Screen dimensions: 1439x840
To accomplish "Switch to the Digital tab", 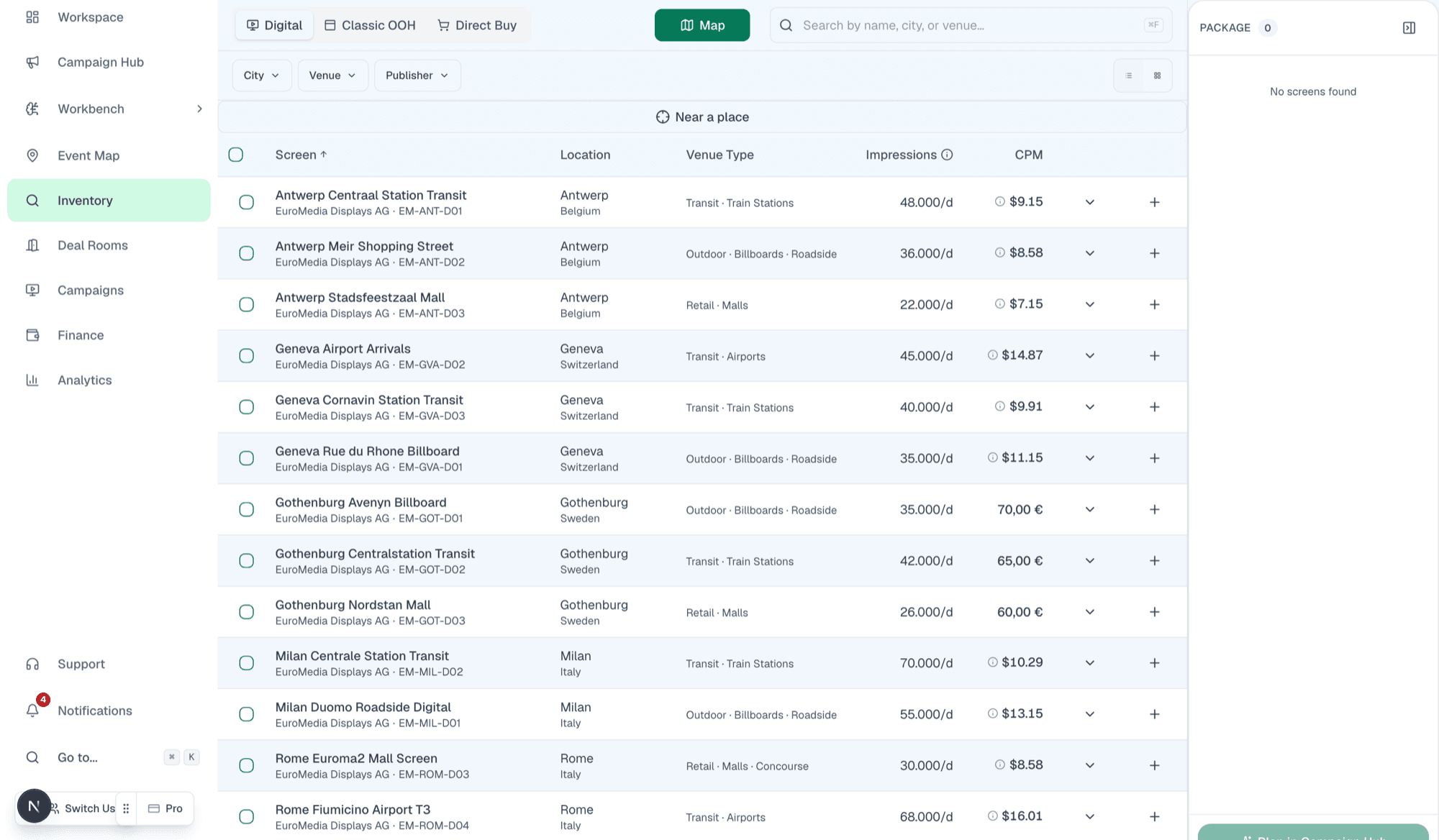I will click(275, 25).
